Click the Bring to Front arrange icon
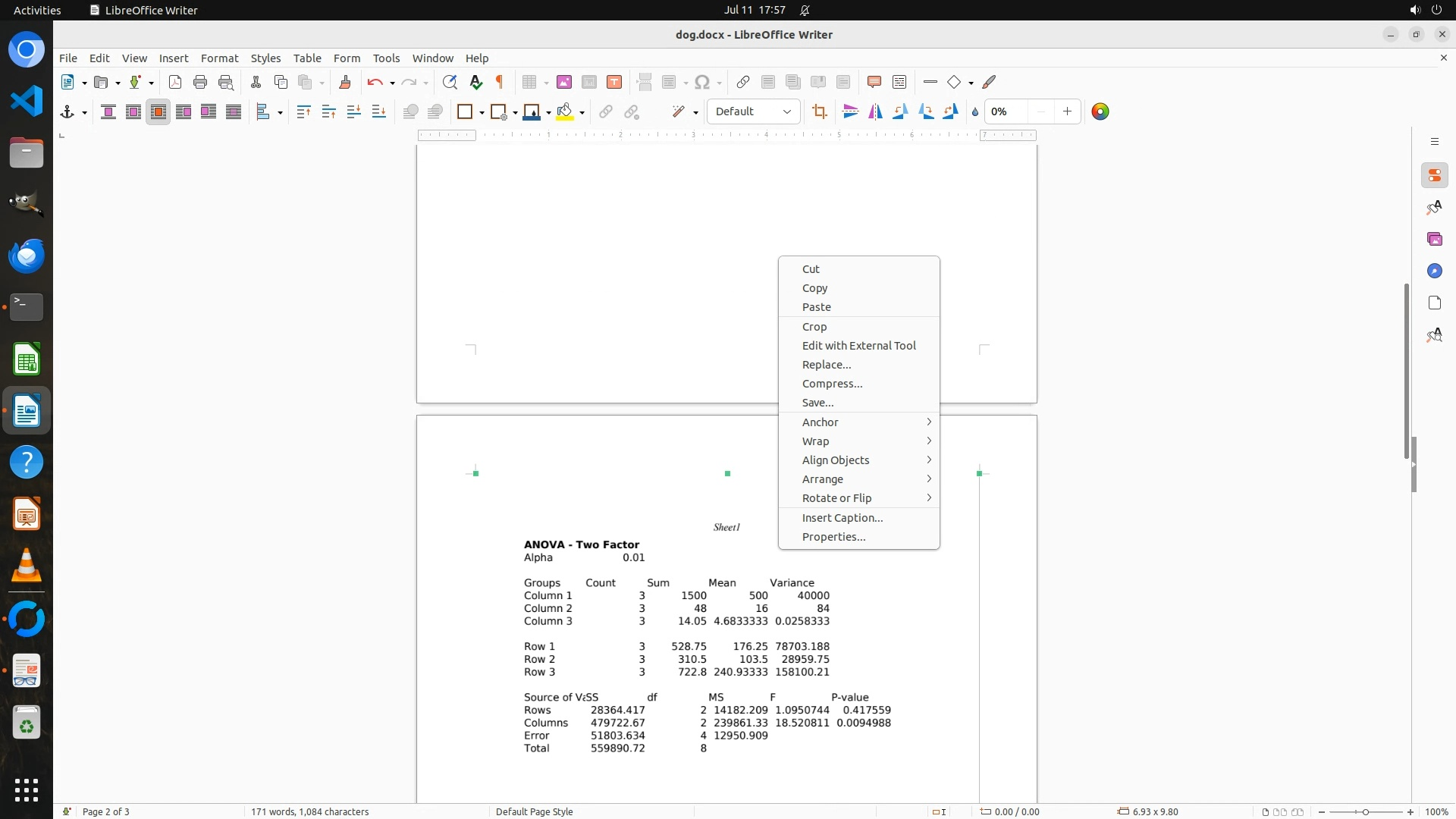Screen dimensions: 1456x819 point(303,112)
